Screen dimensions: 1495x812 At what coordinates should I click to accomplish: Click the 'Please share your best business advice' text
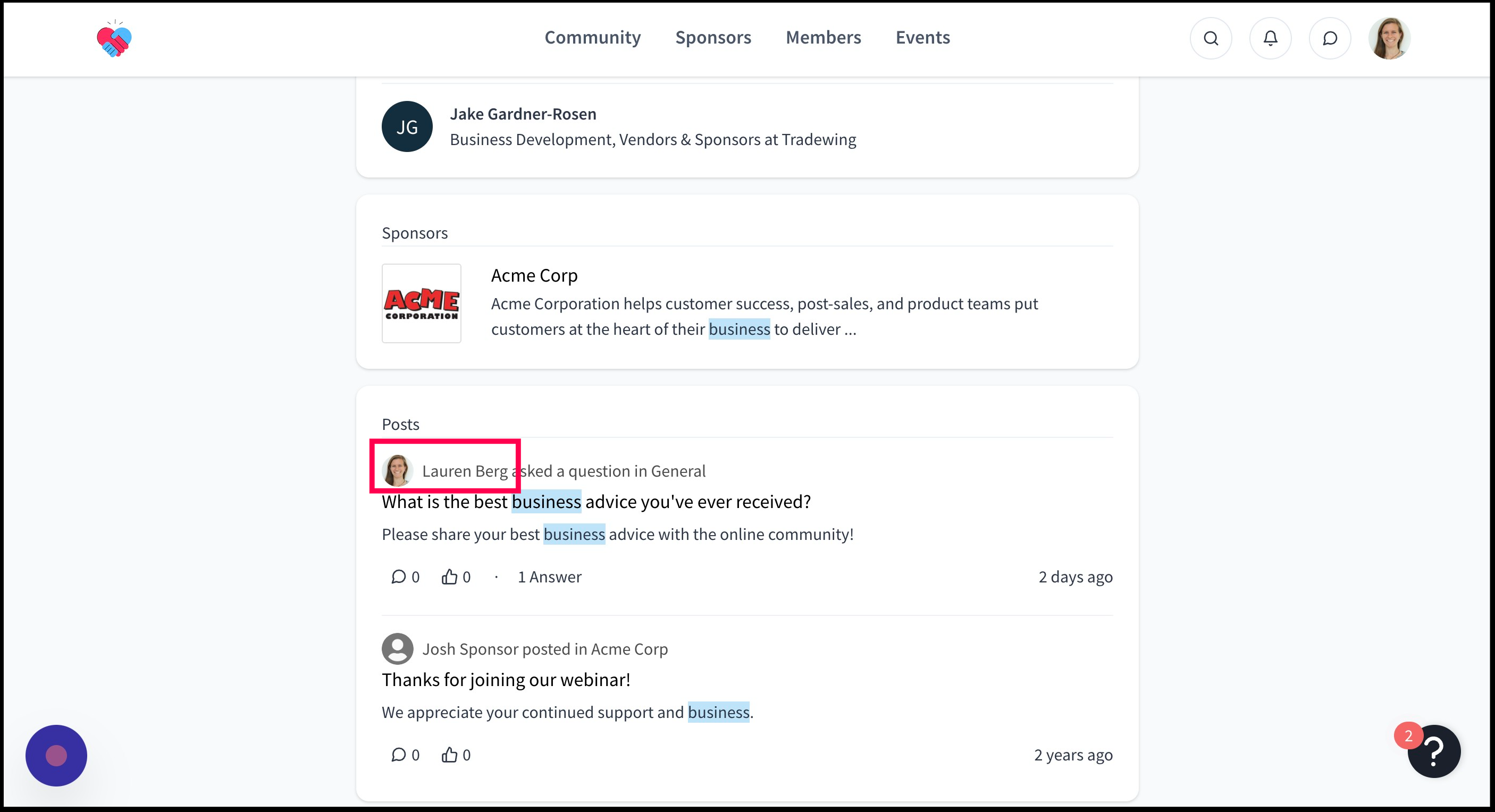(617, 534)
